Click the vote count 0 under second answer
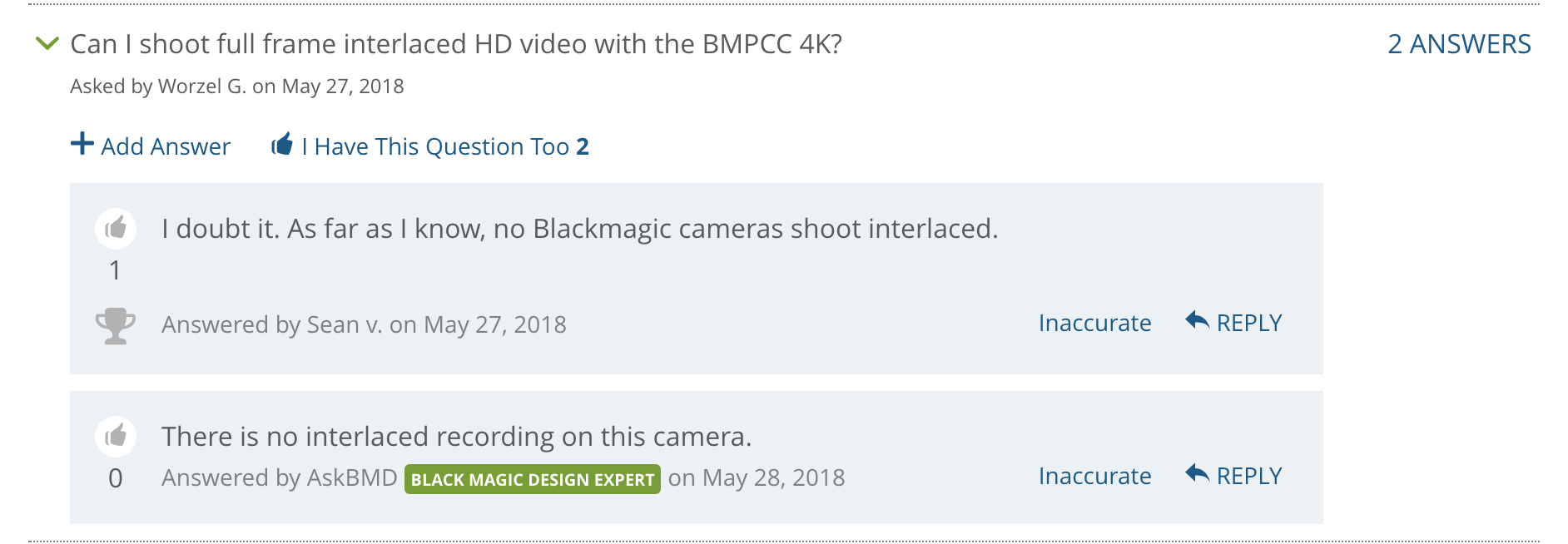The width and height of the screenshot is (1568, 544). [116, 478]
